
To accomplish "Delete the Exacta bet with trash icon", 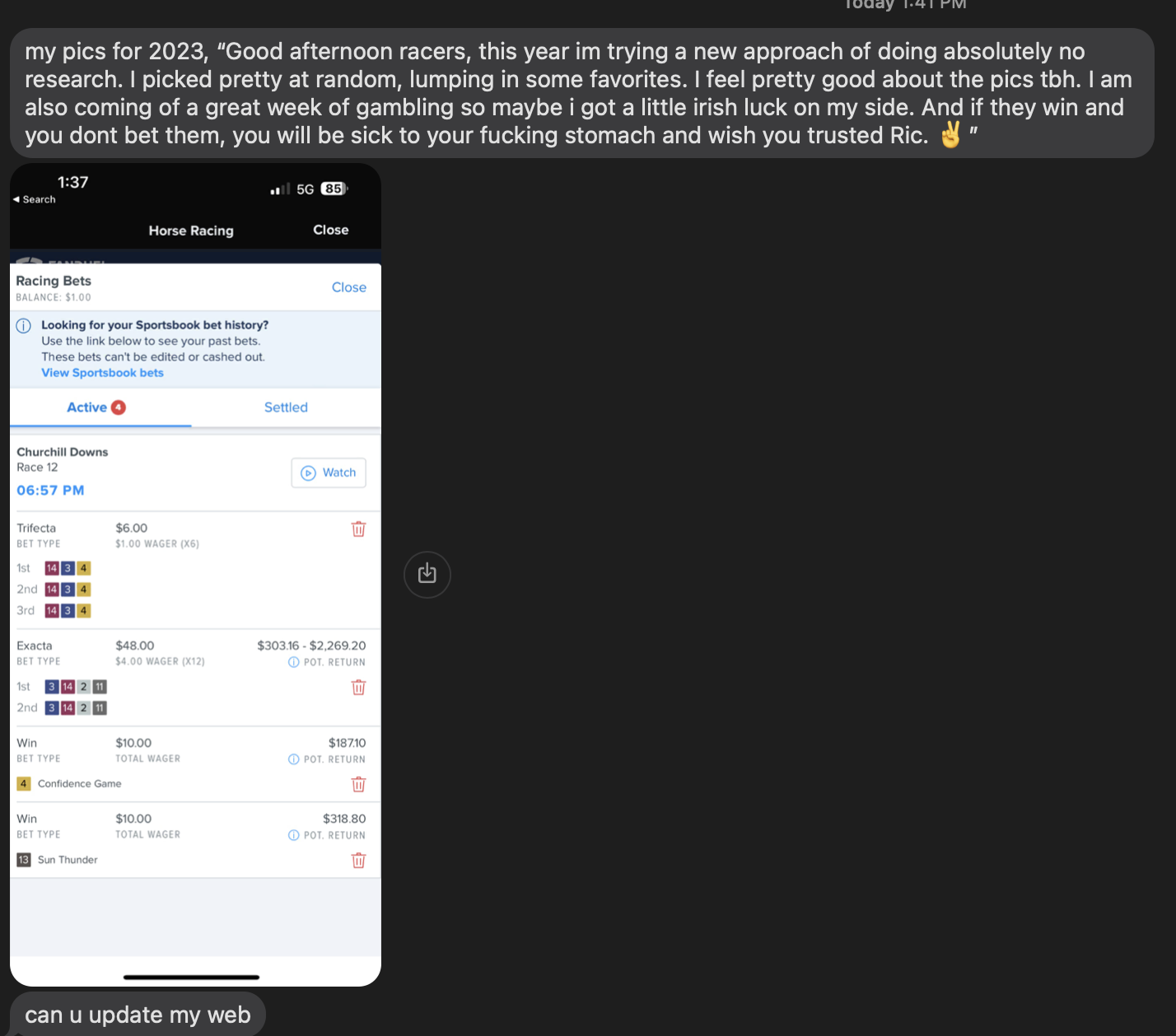I will (x=358, y=688).
